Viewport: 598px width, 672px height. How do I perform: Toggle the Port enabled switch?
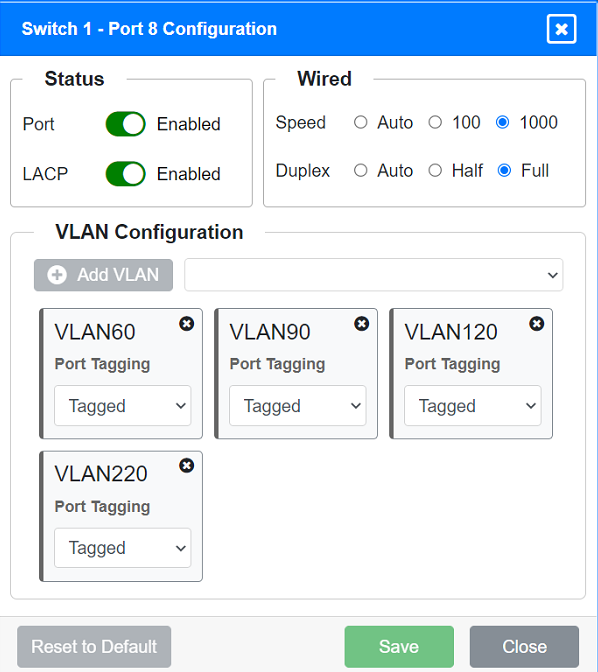126,124
